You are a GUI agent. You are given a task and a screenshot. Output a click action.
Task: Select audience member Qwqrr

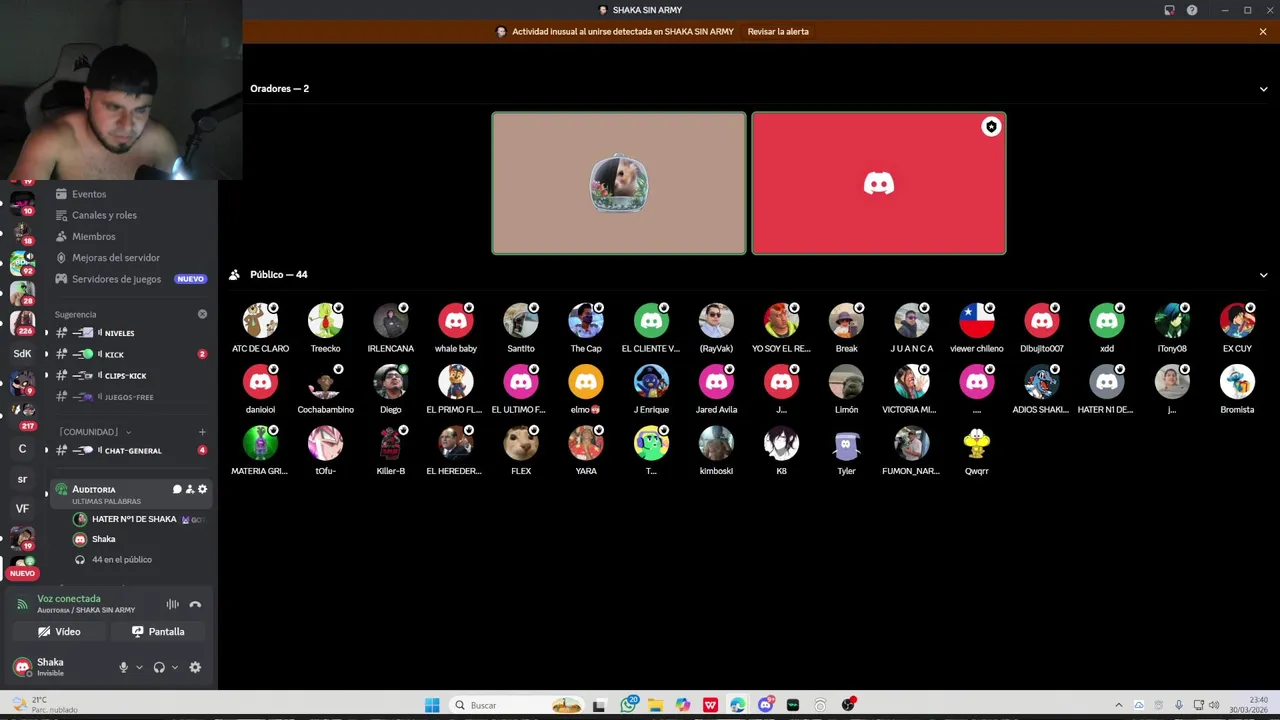977,450
